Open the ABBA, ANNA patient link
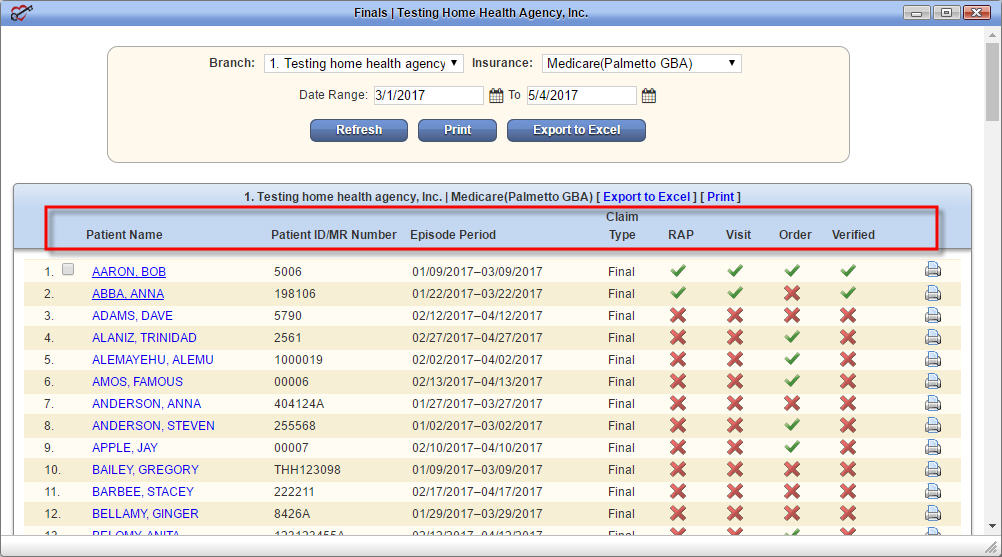 tap(128, 294)
